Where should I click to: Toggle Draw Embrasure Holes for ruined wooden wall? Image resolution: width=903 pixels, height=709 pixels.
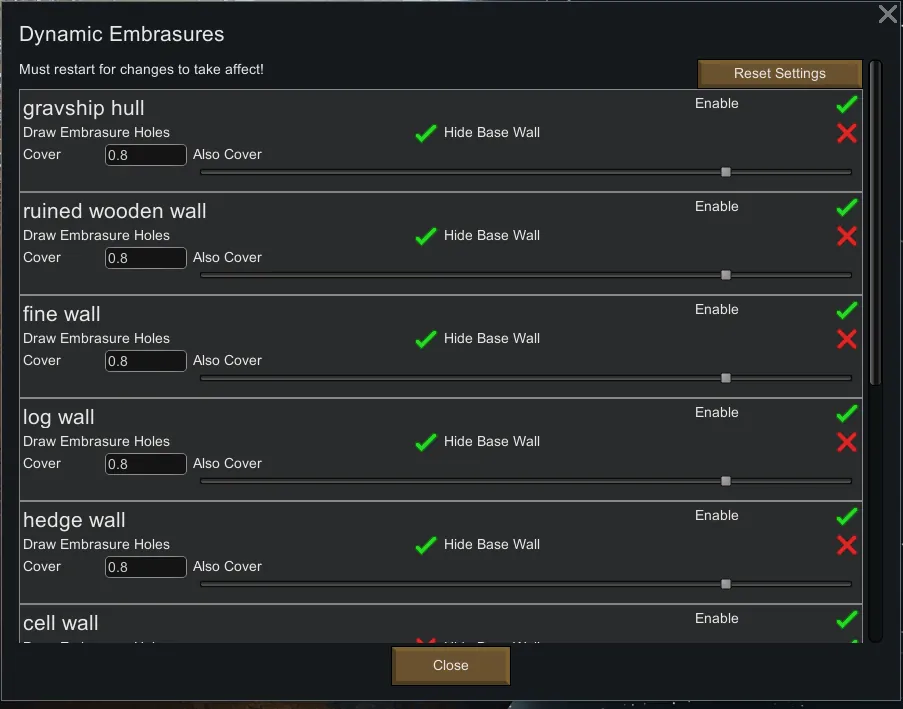(426, 236)
